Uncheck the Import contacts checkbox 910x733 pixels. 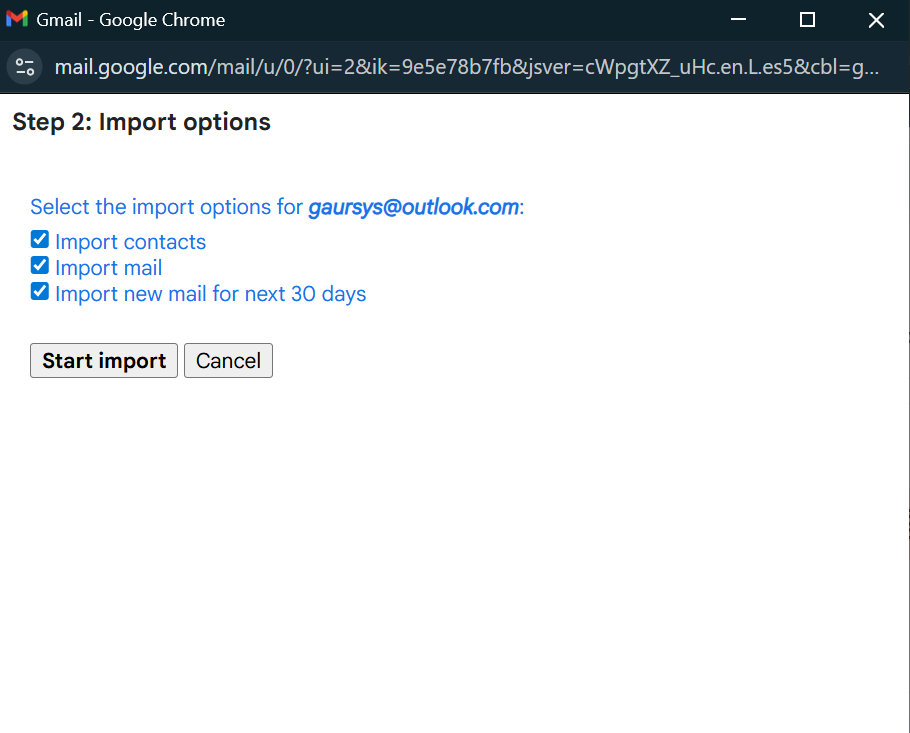[x=39, y=239]
